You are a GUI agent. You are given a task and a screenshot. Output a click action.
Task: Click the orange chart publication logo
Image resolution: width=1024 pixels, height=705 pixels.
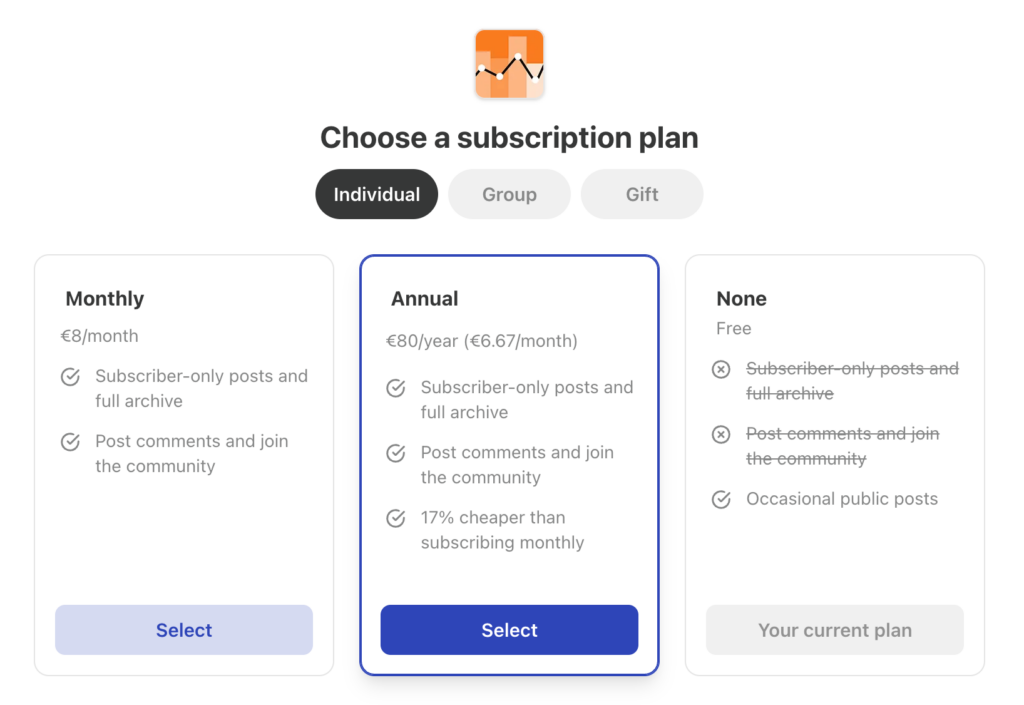(509, 64)
